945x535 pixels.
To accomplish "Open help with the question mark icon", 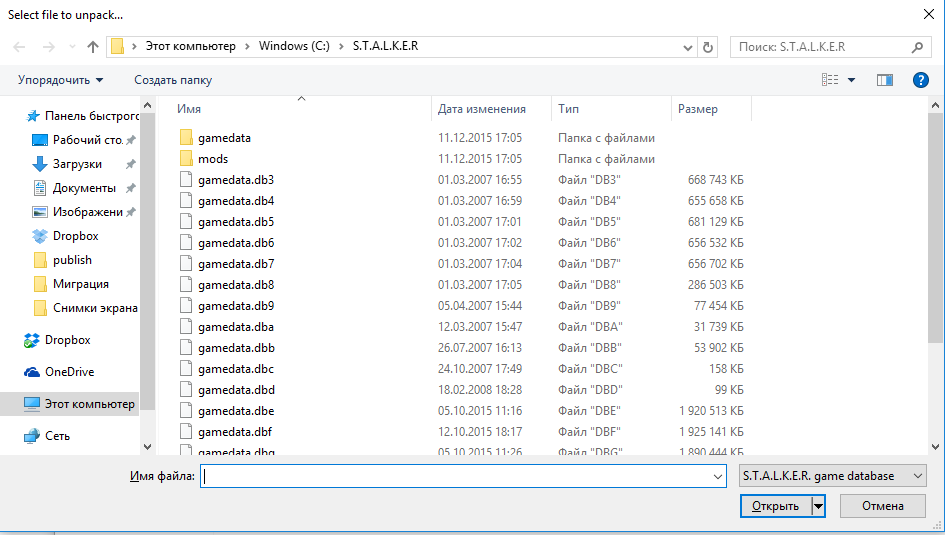I will pos(920,80).
